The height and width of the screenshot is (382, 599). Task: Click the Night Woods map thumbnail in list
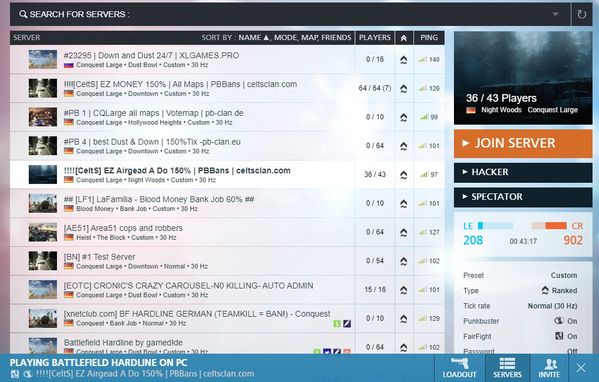point(43,175)
